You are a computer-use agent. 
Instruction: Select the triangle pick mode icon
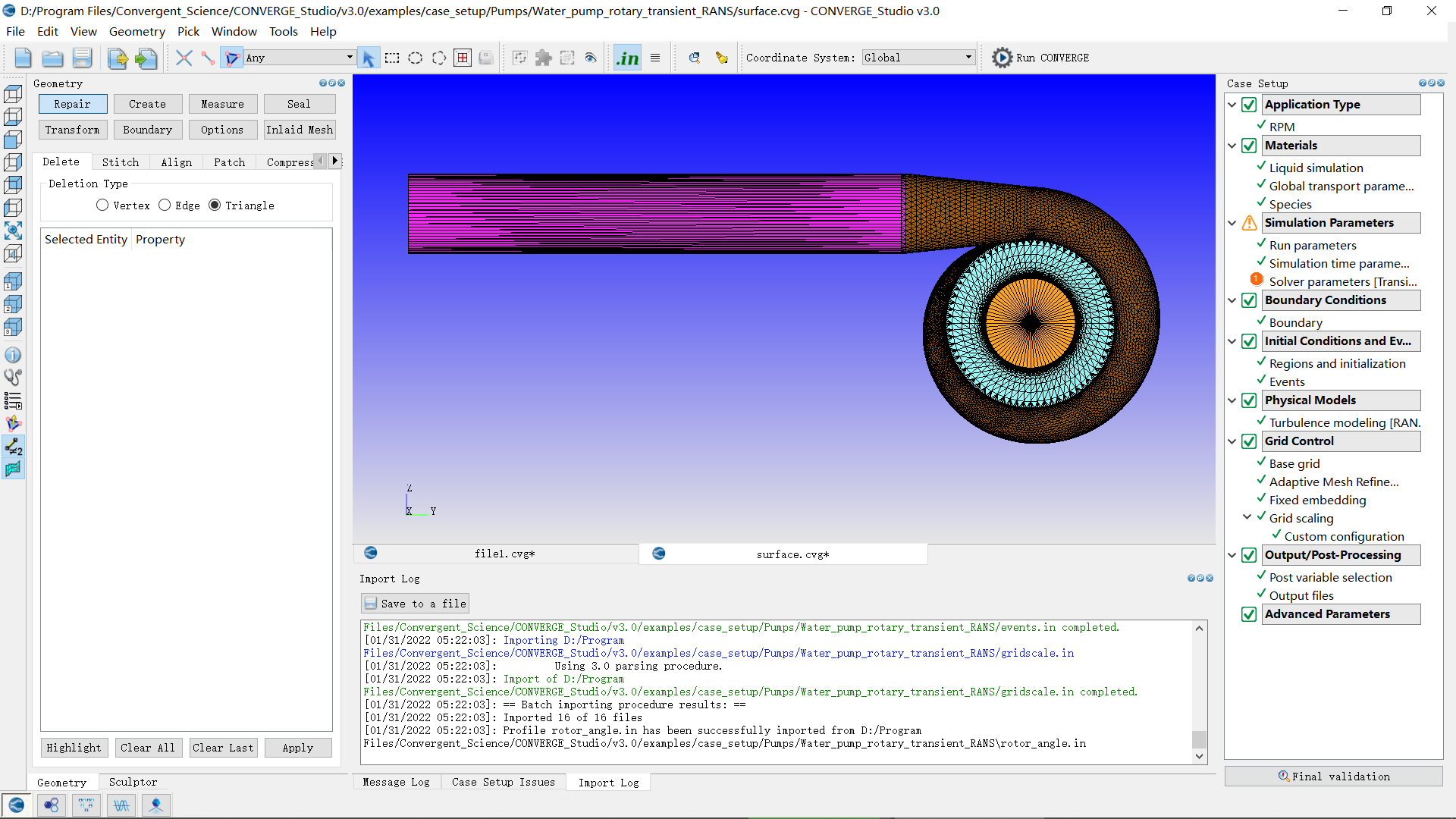(232, 58)
